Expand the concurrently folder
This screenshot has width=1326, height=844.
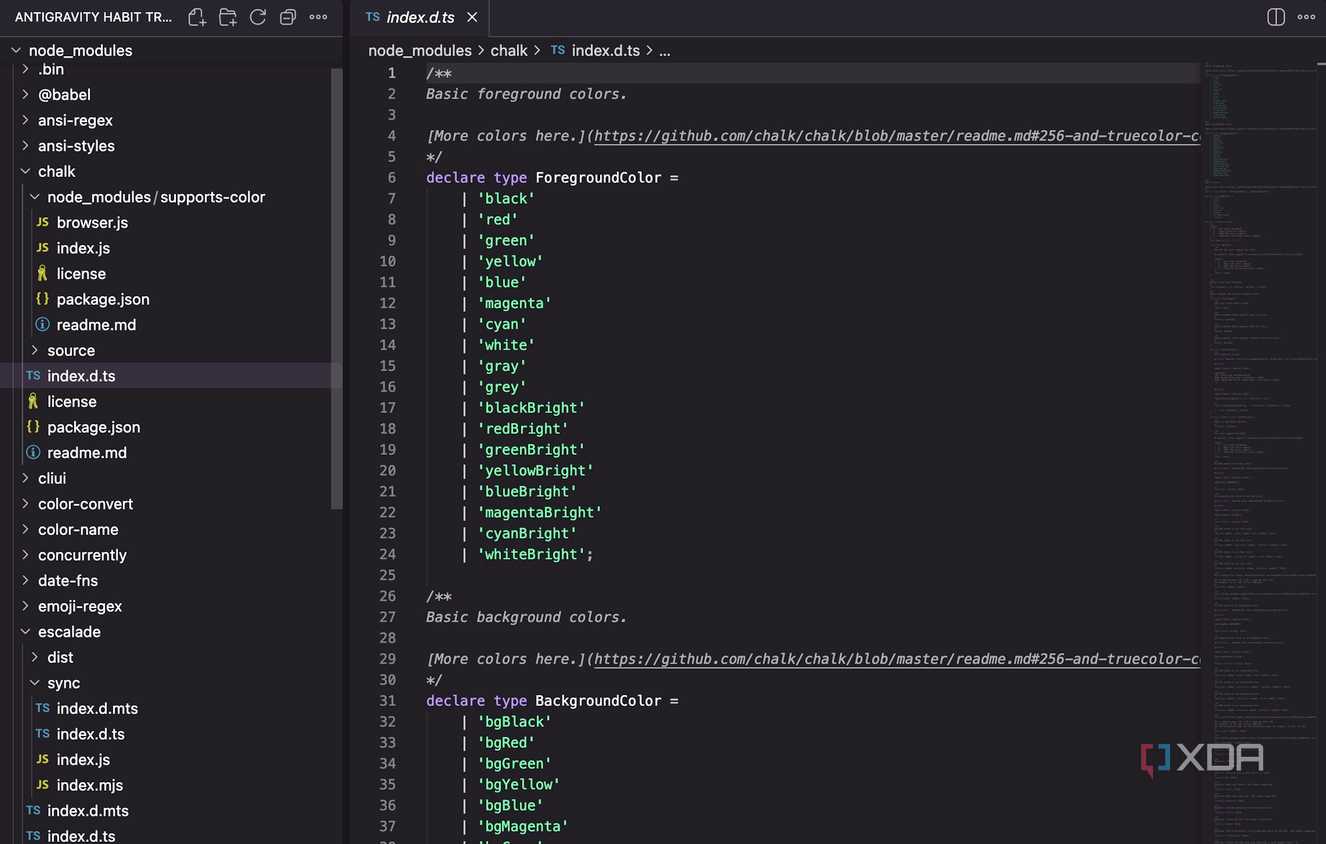[x=171, y=555]
